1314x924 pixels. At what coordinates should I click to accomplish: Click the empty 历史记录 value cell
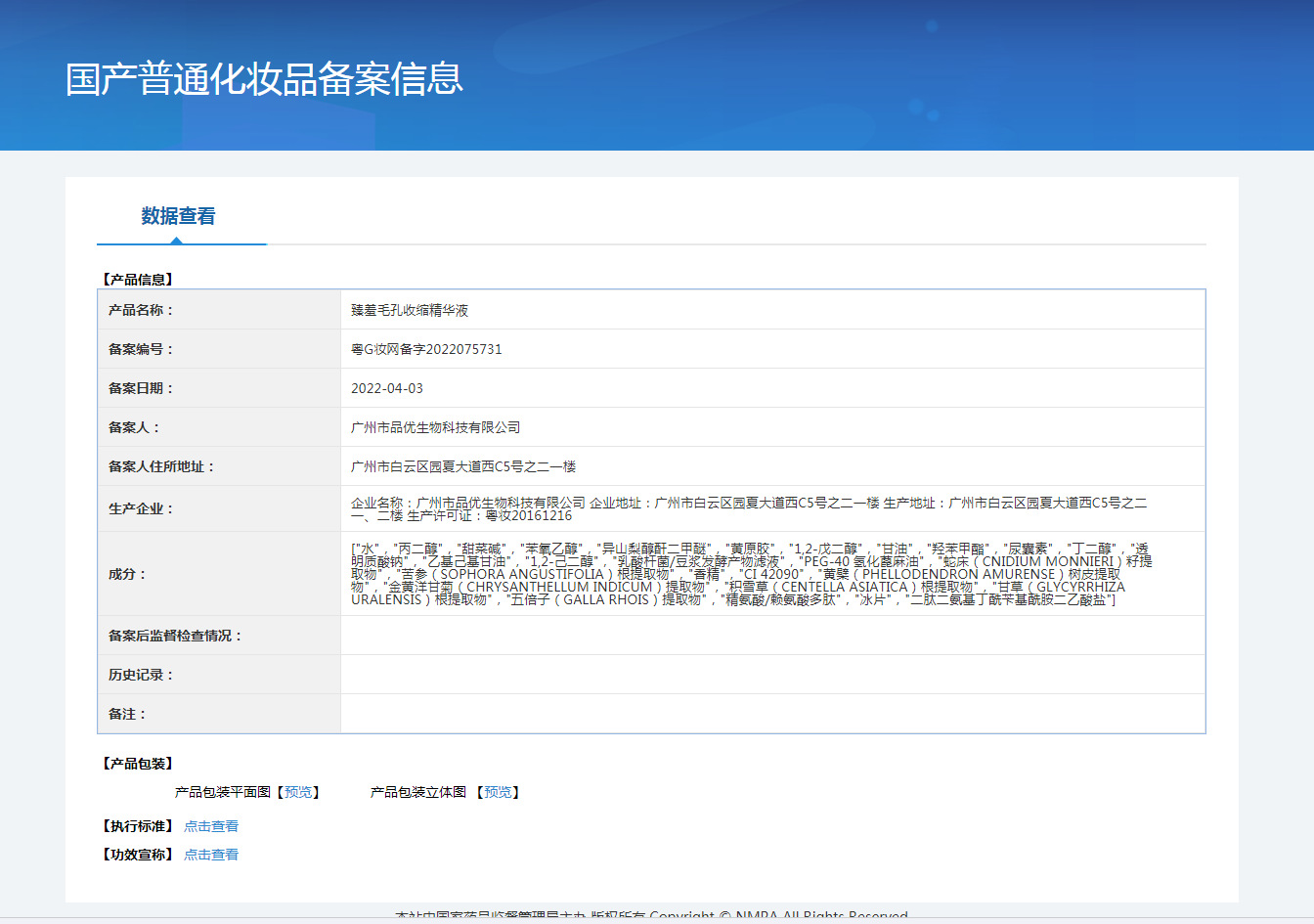point(772,675)
